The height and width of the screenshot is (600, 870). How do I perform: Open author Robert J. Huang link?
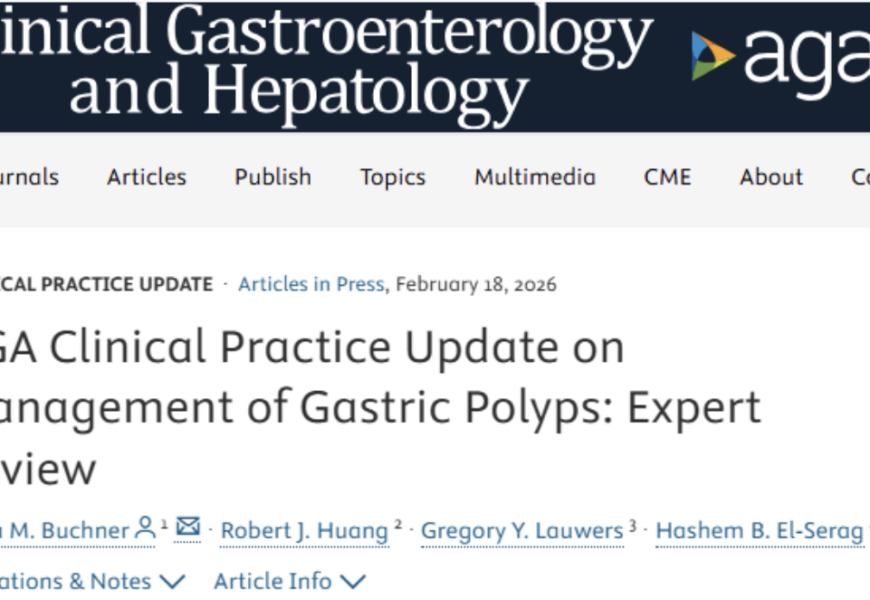pos(304,530)
